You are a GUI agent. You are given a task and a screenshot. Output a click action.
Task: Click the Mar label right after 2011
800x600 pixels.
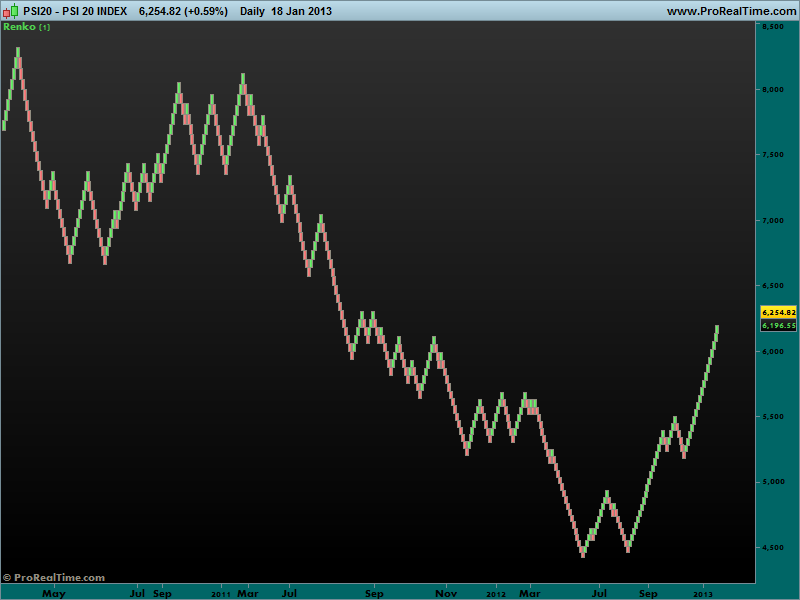tap(248, 593)
